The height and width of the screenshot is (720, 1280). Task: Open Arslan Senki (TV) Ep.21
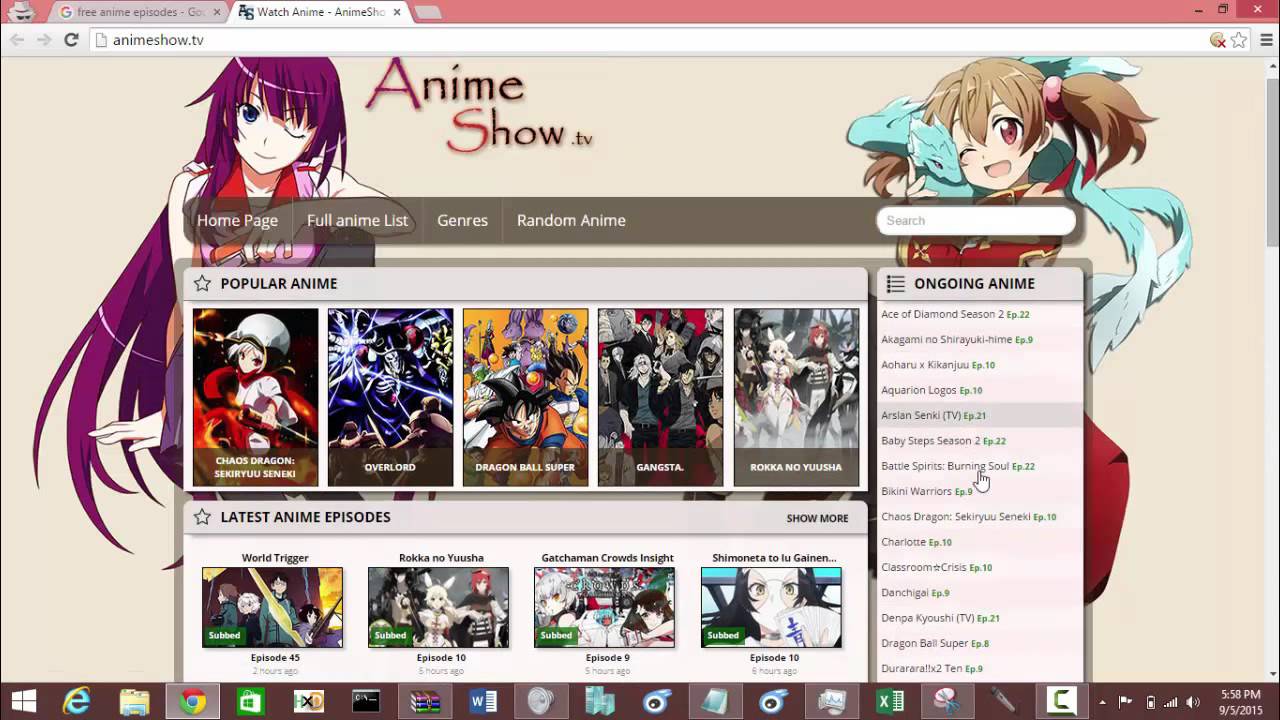[980, 415]
